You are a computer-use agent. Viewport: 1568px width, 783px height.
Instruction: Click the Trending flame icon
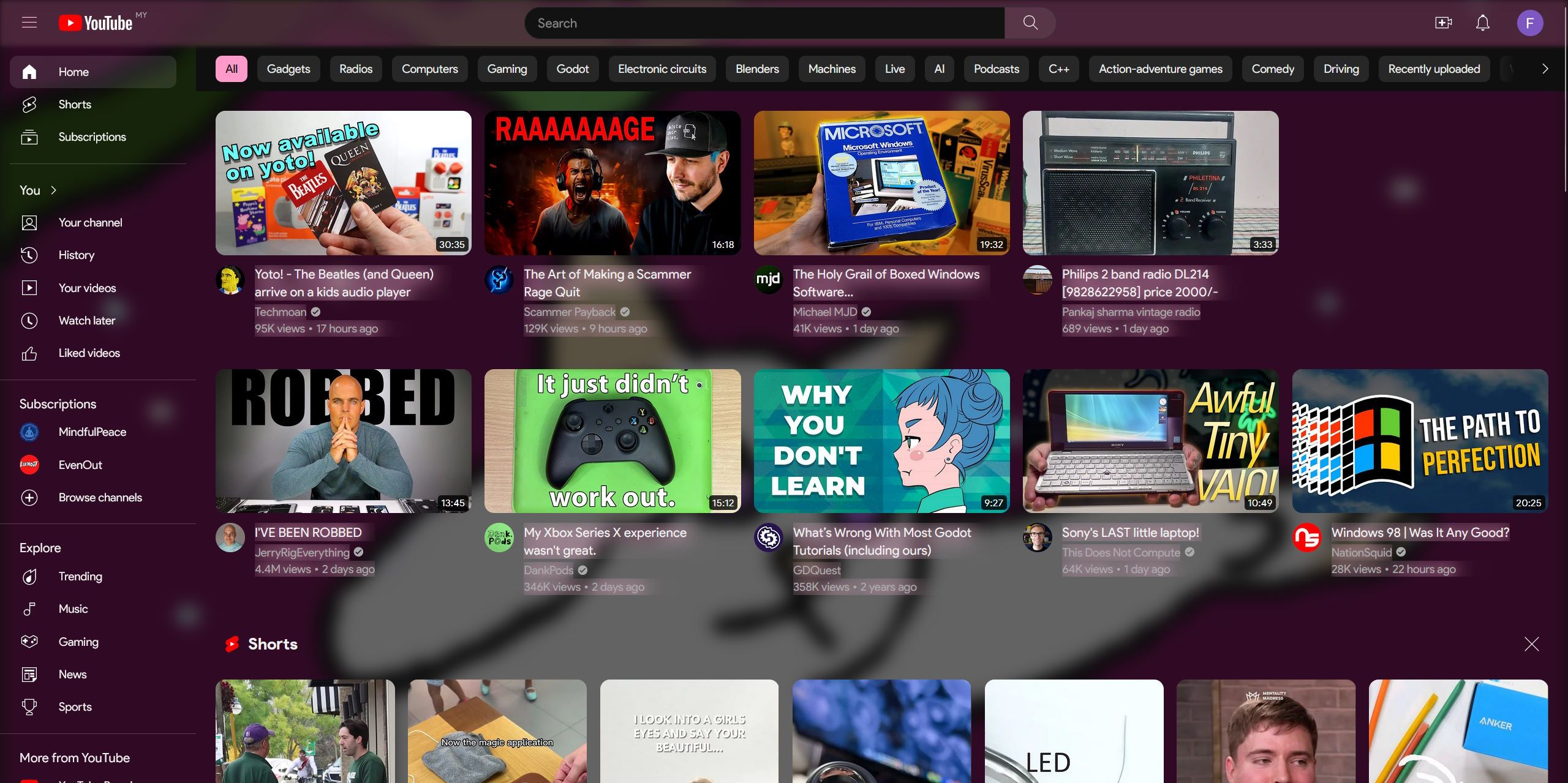(29, 577)
